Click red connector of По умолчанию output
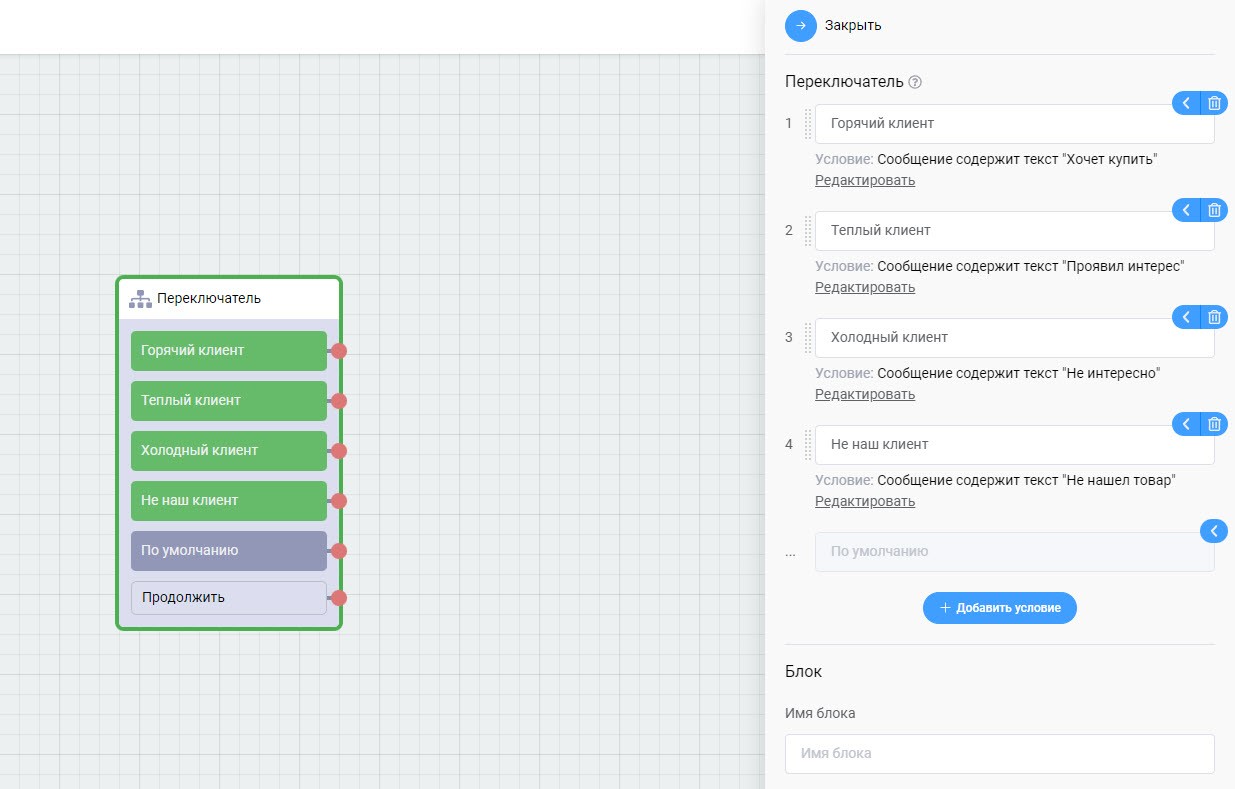 click(339, 551)
